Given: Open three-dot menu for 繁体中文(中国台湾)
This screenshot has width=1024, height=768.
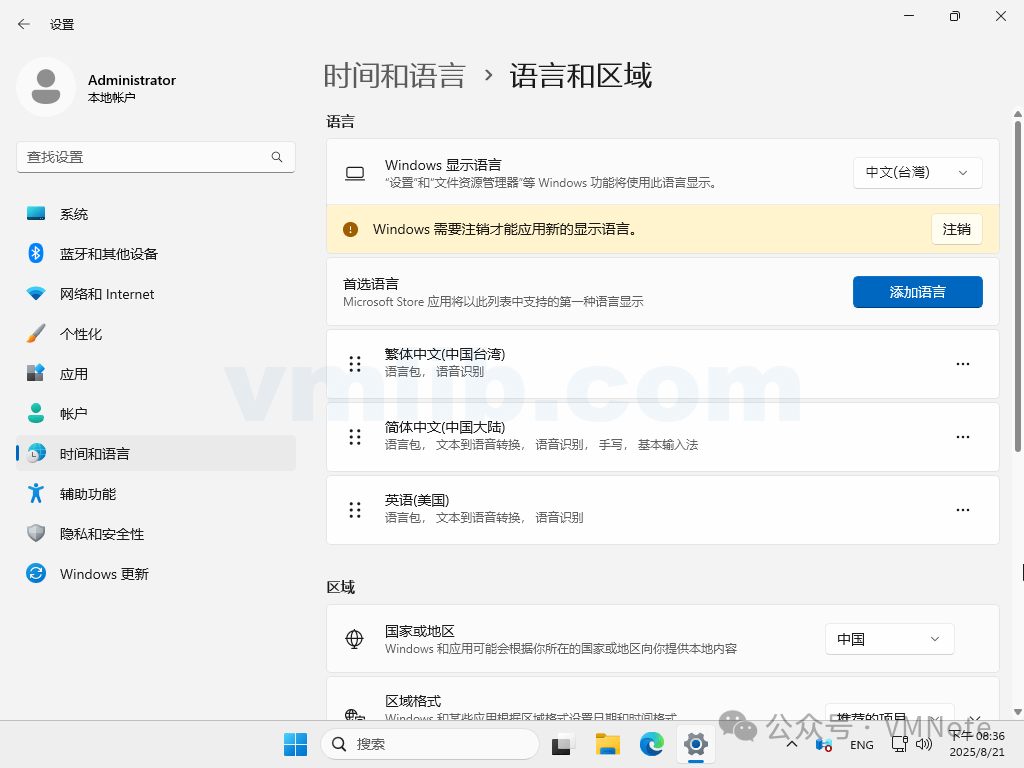Looking at the screenshot, I should [962, 364].
